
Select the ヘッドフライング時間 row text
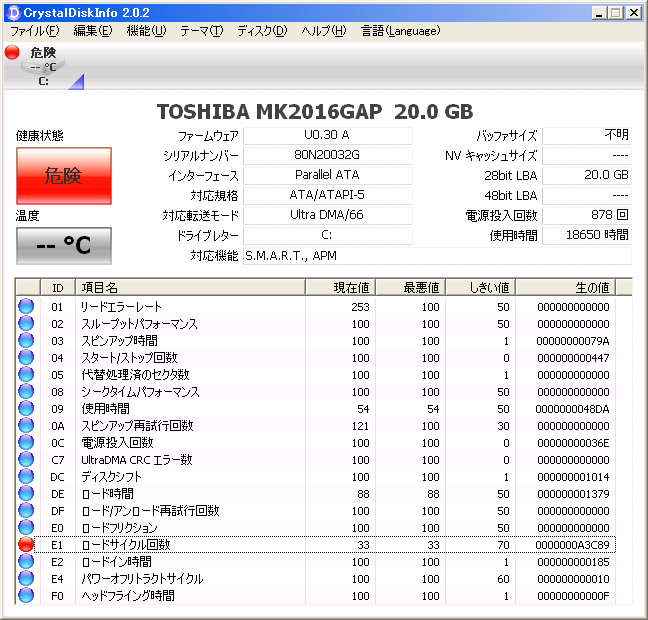128,596
